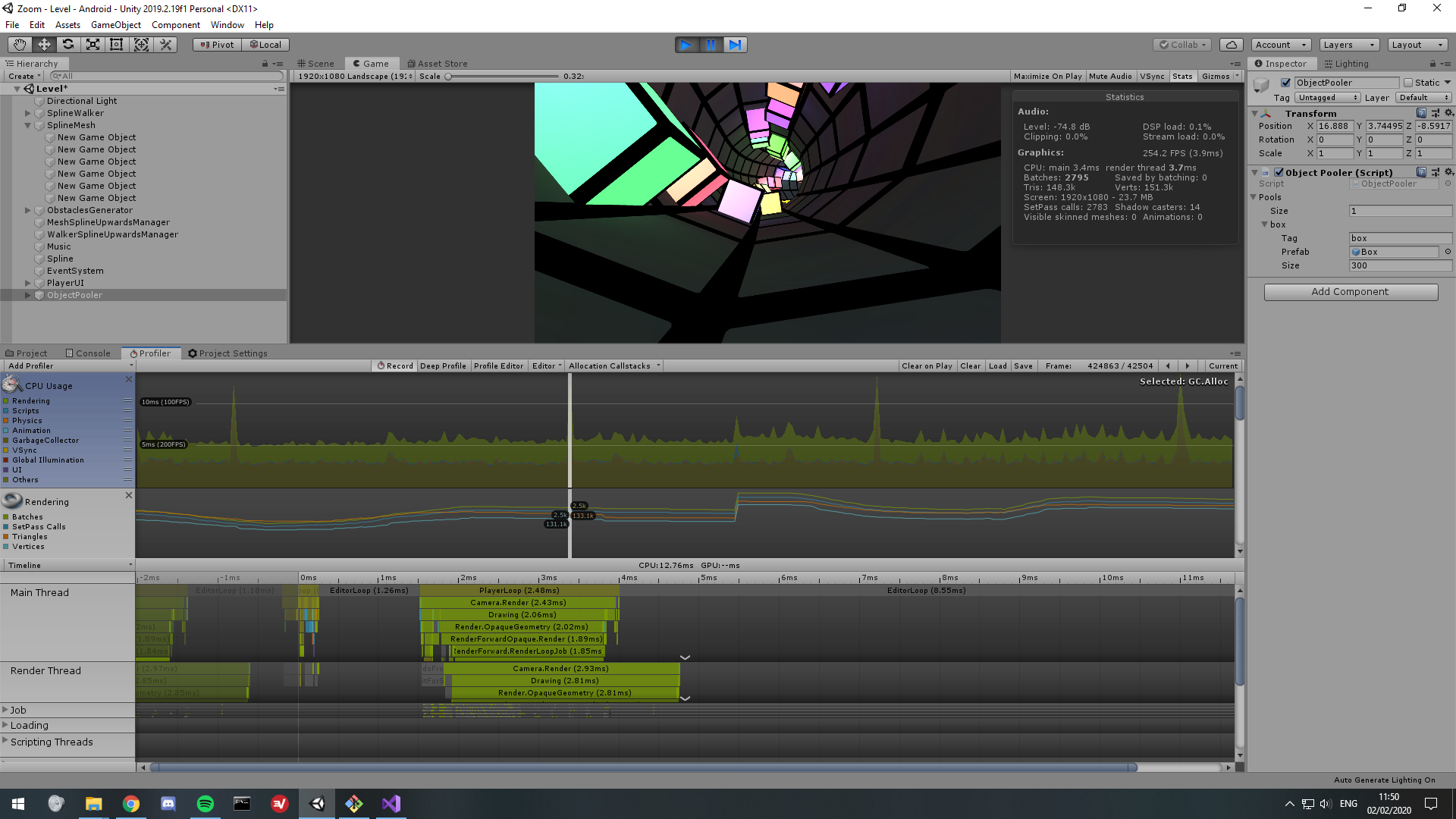Select the Scale tool
Viewport: 1456px width, 819px height.
93,45
